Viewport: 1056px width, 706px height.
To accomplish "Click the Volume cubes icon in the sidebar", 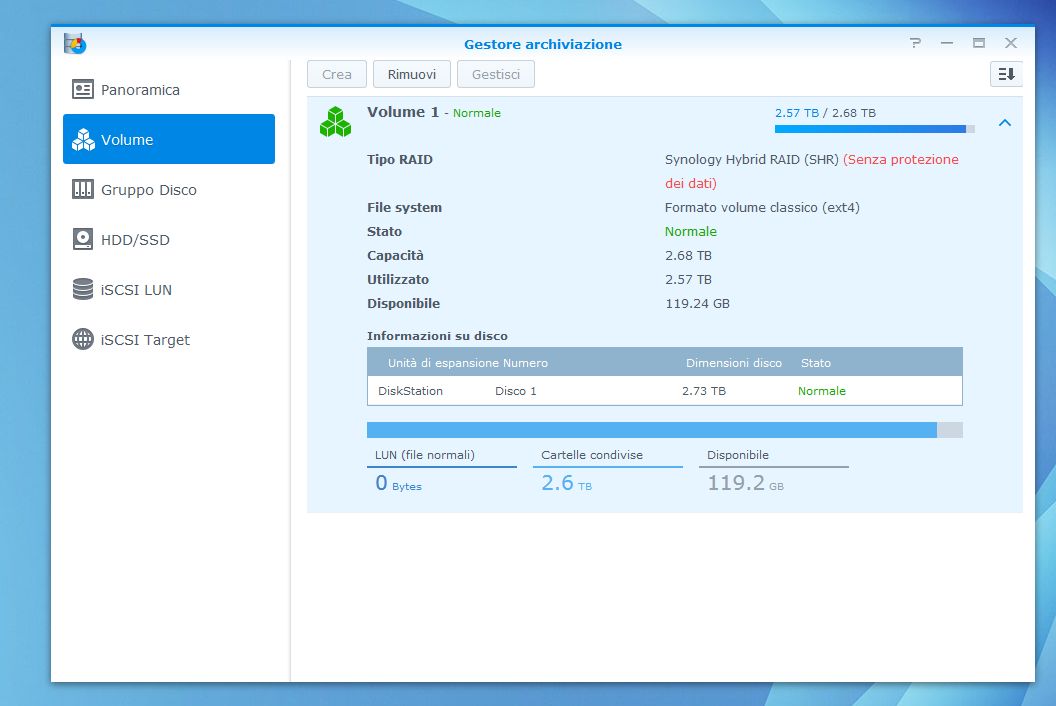I will tap(83, 139).
